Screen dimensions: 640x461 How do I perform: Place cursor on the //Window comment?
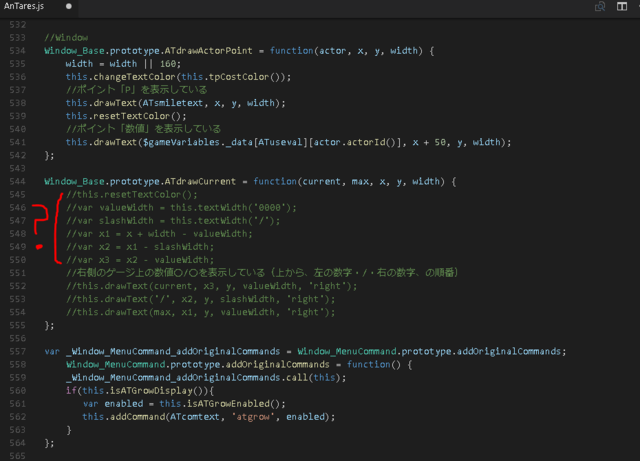pos(66,38)
